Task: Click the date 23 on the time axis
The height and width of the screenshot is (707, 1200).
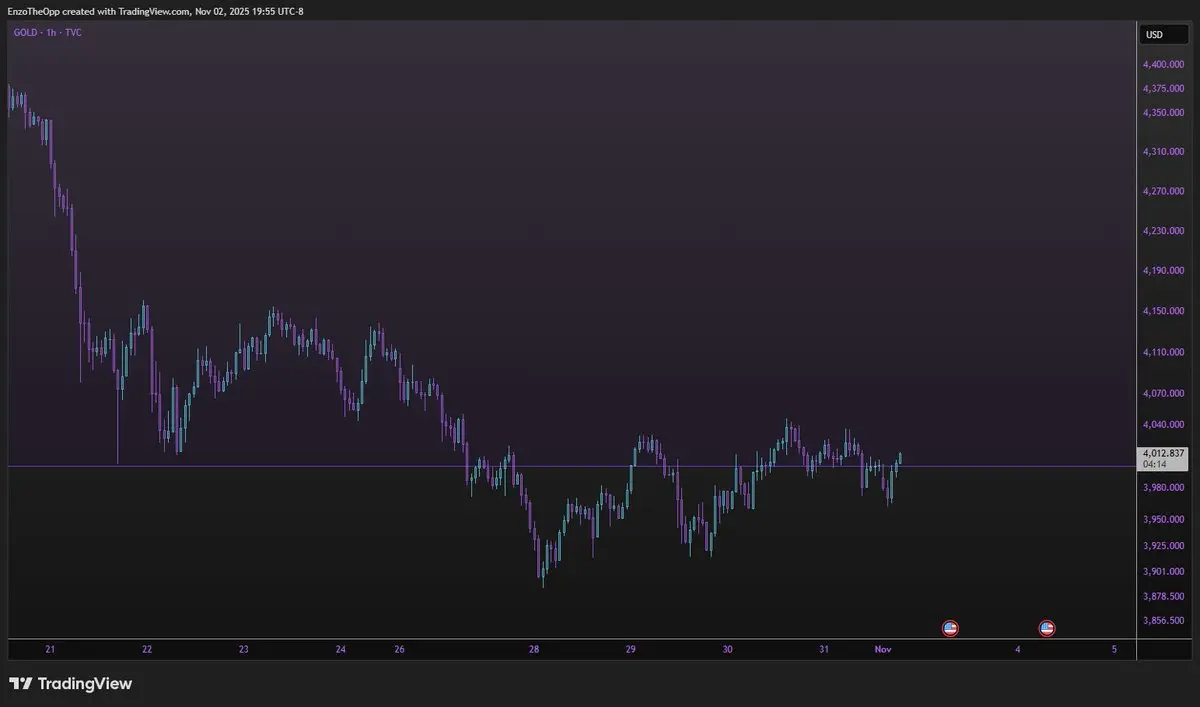Action: tap(244, 649)
